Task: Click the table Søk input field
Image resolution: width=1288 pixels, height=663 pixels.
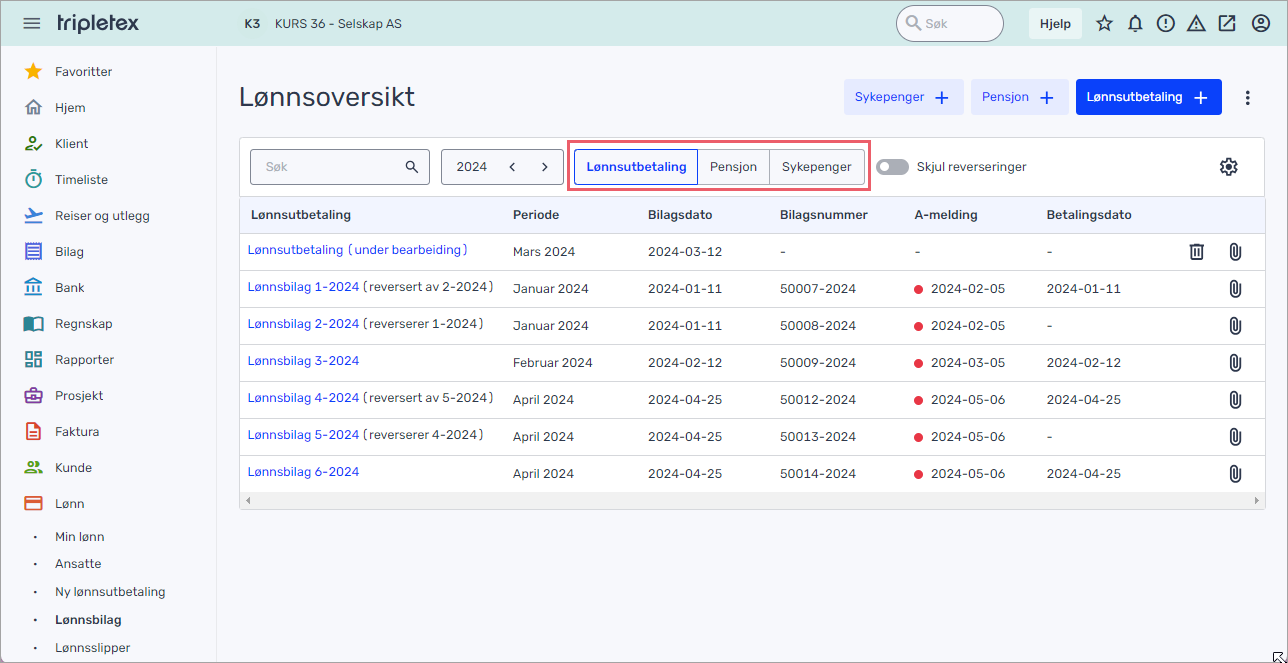Action: [x=340, y=167]
